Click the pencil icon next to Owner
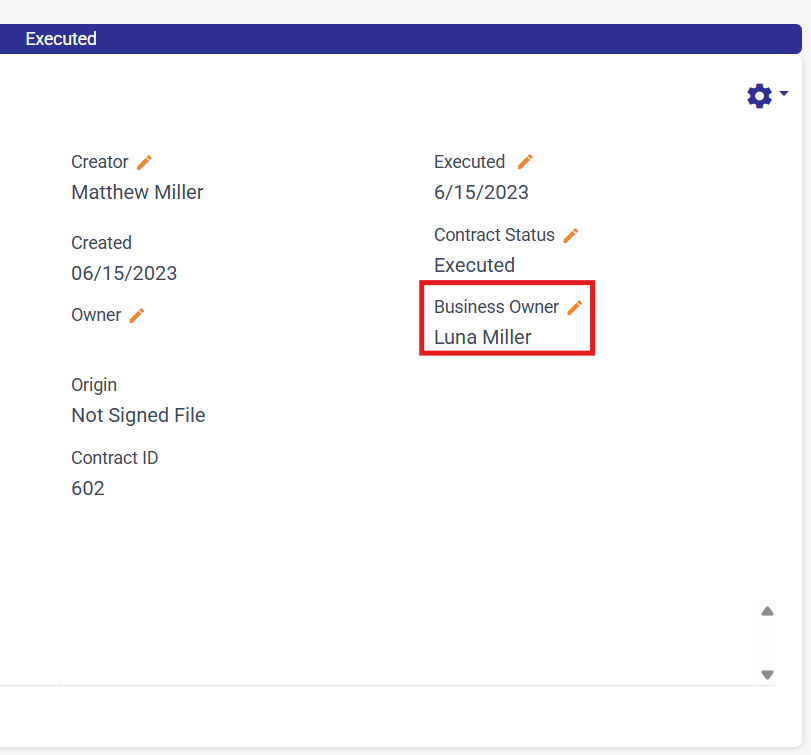 coord(137,315)
